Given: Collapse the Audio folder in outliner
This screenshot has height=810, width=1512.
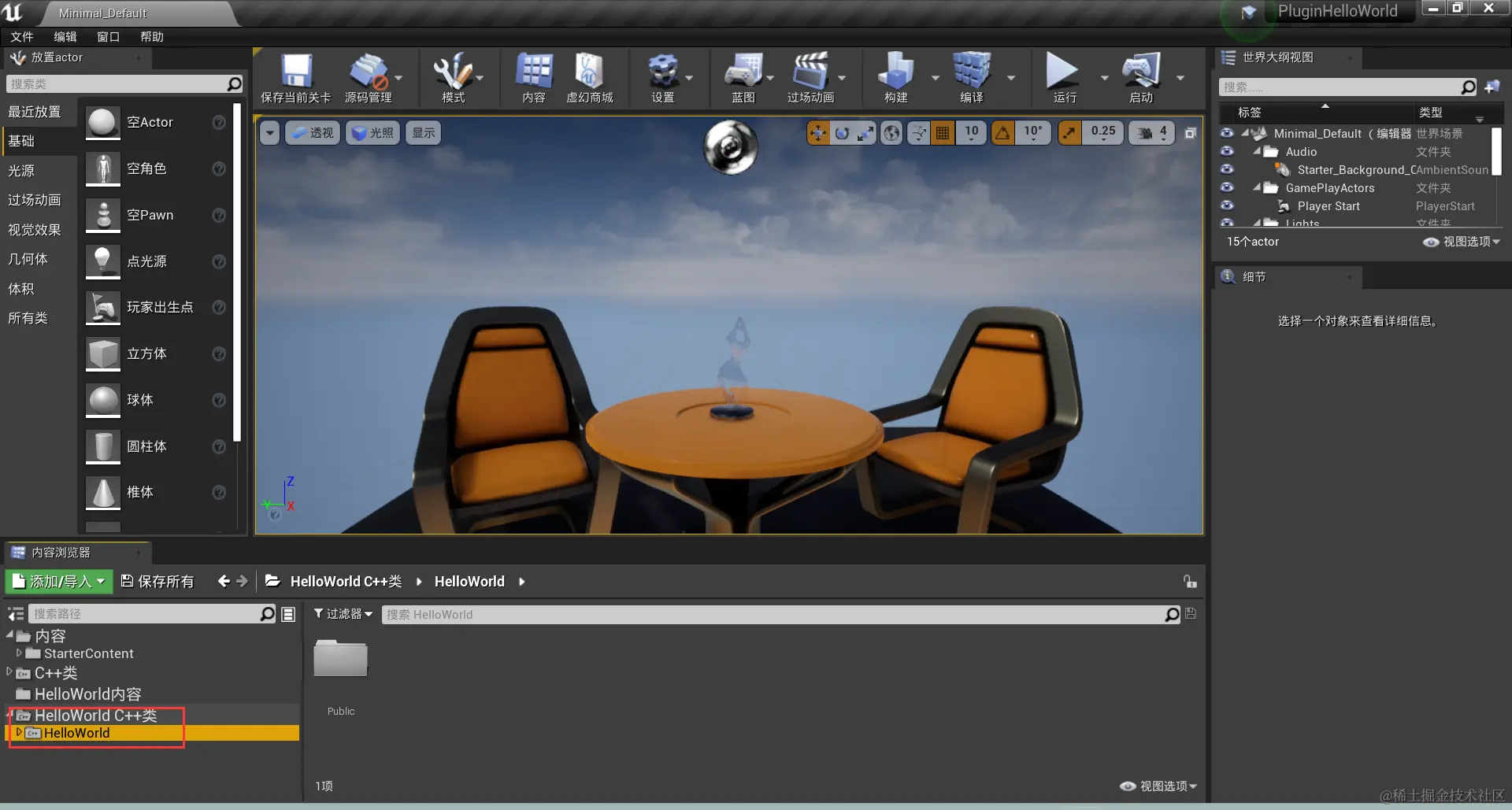Looking at the screenshot, I should click(1257, 150).
